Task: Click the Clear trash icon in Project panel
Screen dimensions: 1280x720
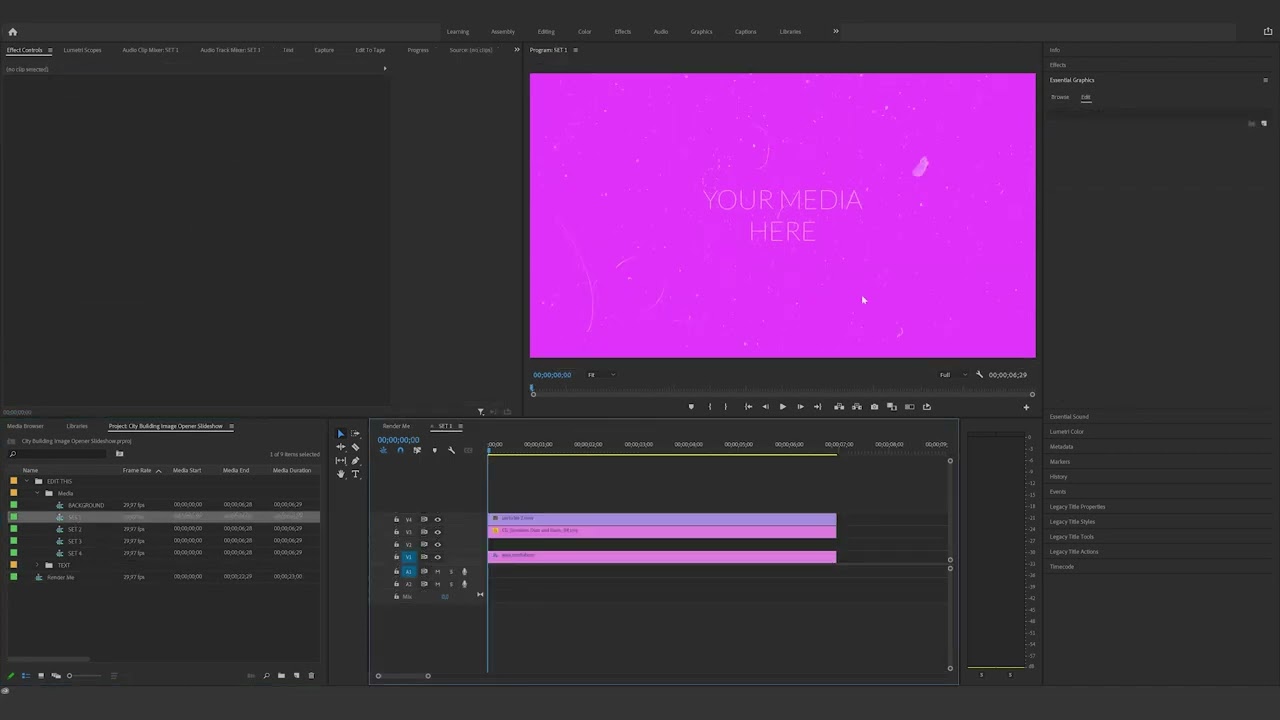Action: point(310,676)
